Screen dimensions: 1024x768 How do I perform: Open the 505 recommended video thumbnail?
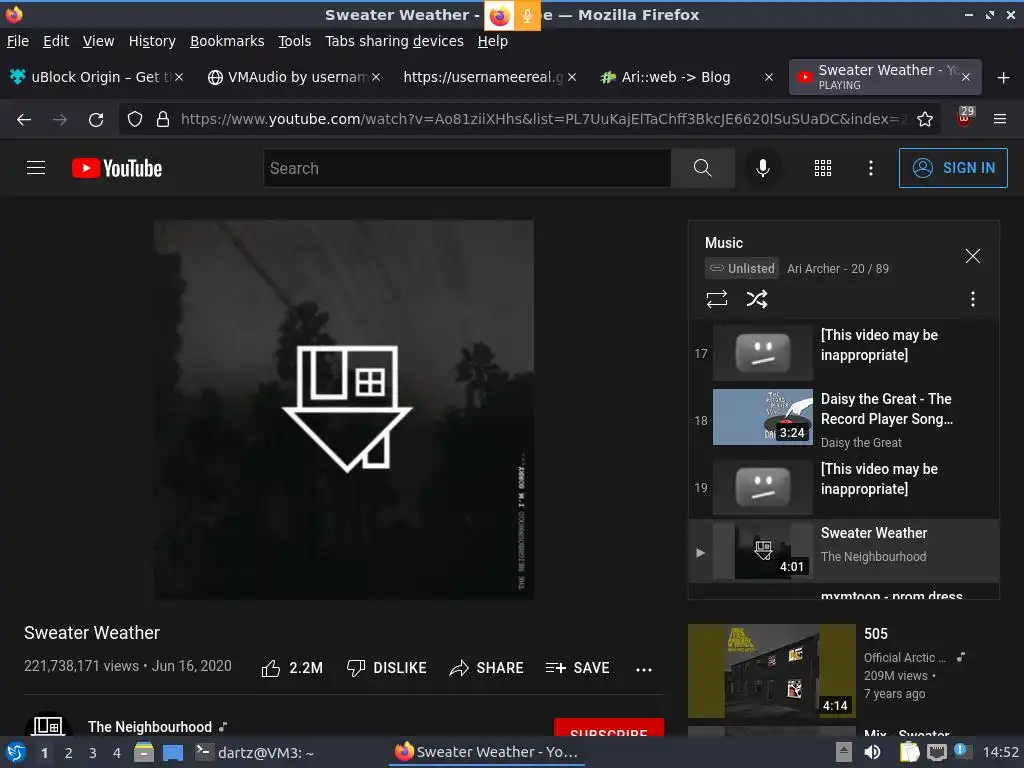[x=771, y=671]
